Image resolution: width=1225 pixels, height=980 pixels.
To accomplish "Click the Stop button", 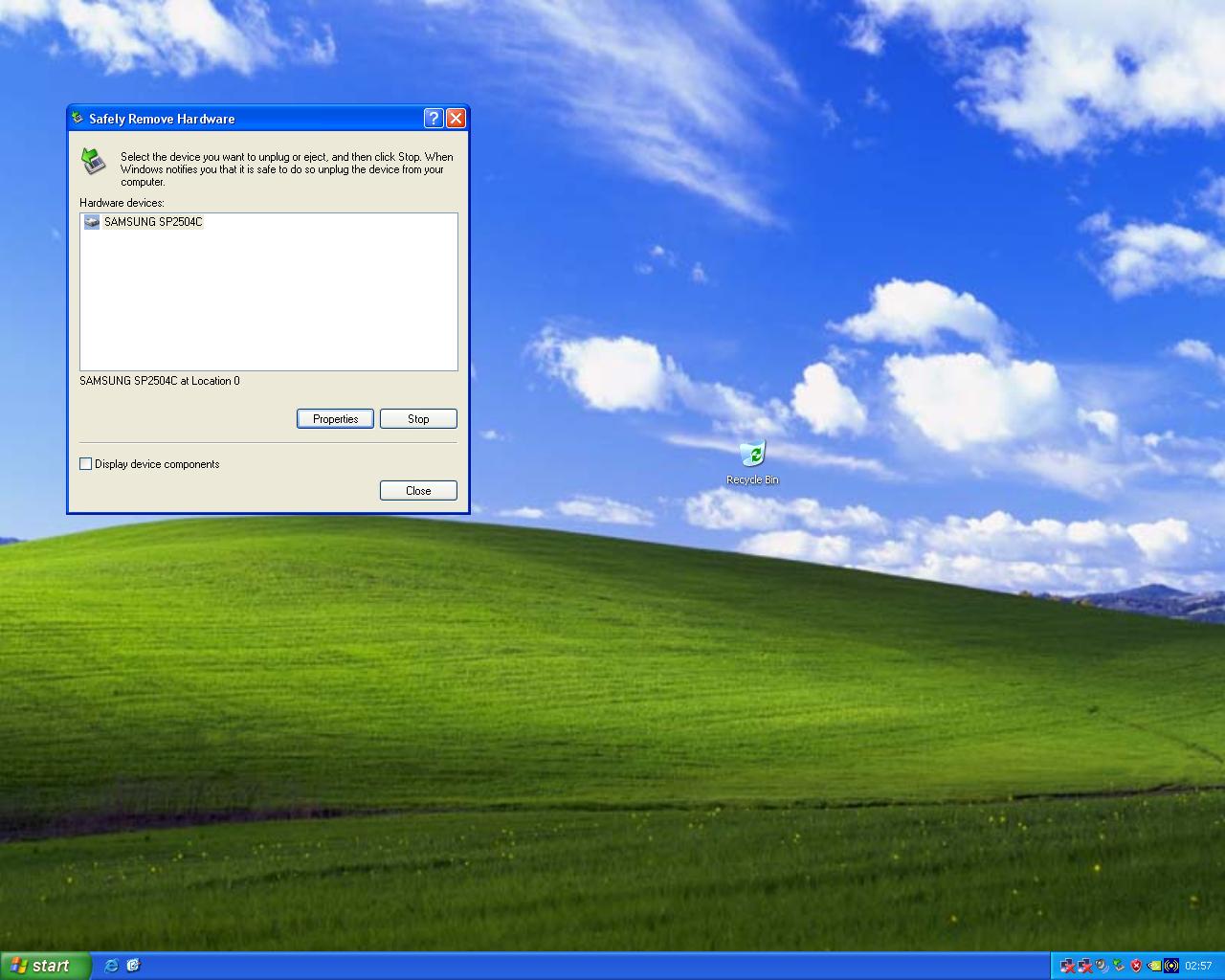I will [418, 418].
